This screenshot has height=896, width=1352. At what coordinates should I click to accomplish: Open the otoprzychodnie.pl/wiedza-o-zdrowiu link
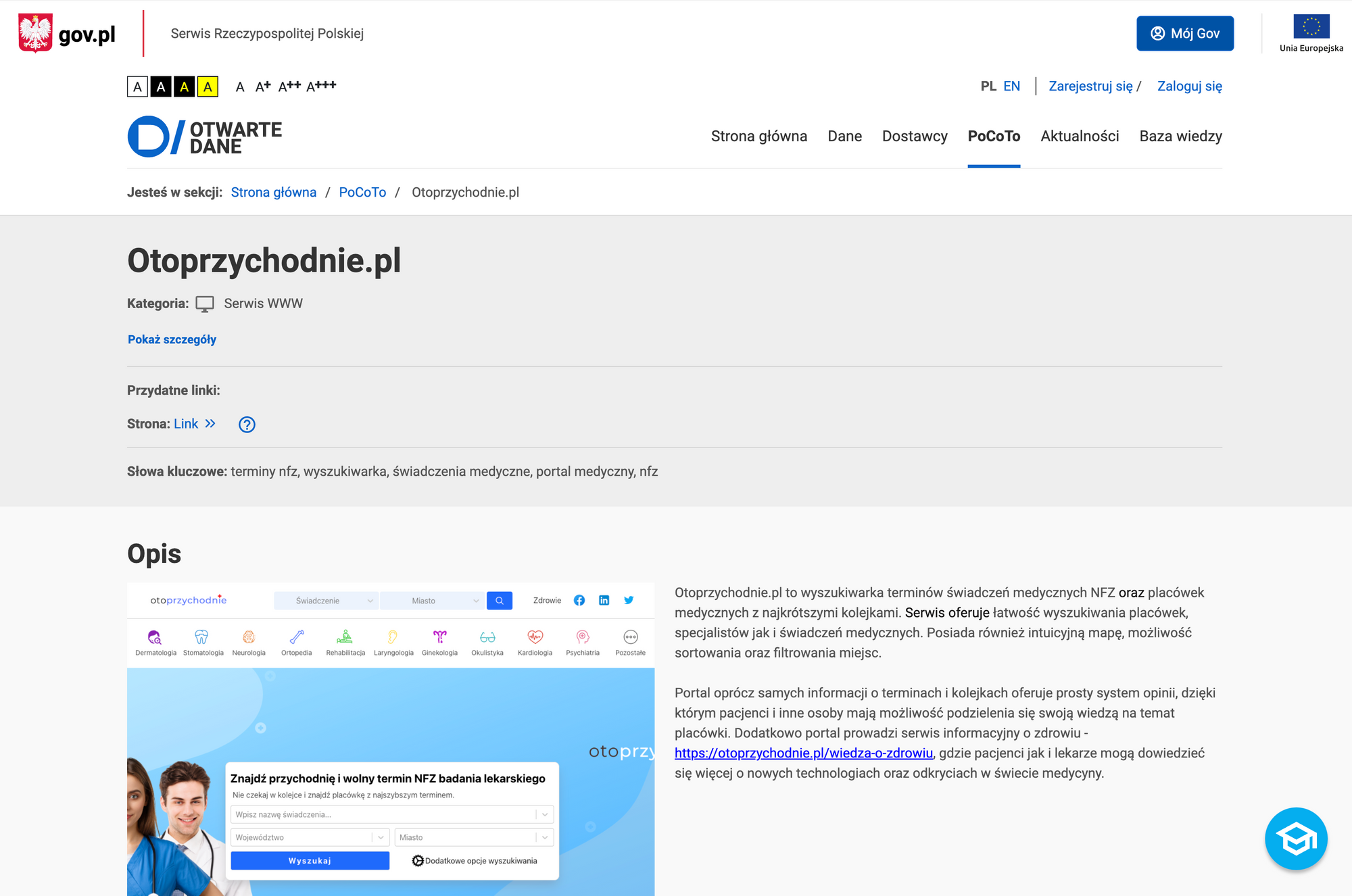804,753
